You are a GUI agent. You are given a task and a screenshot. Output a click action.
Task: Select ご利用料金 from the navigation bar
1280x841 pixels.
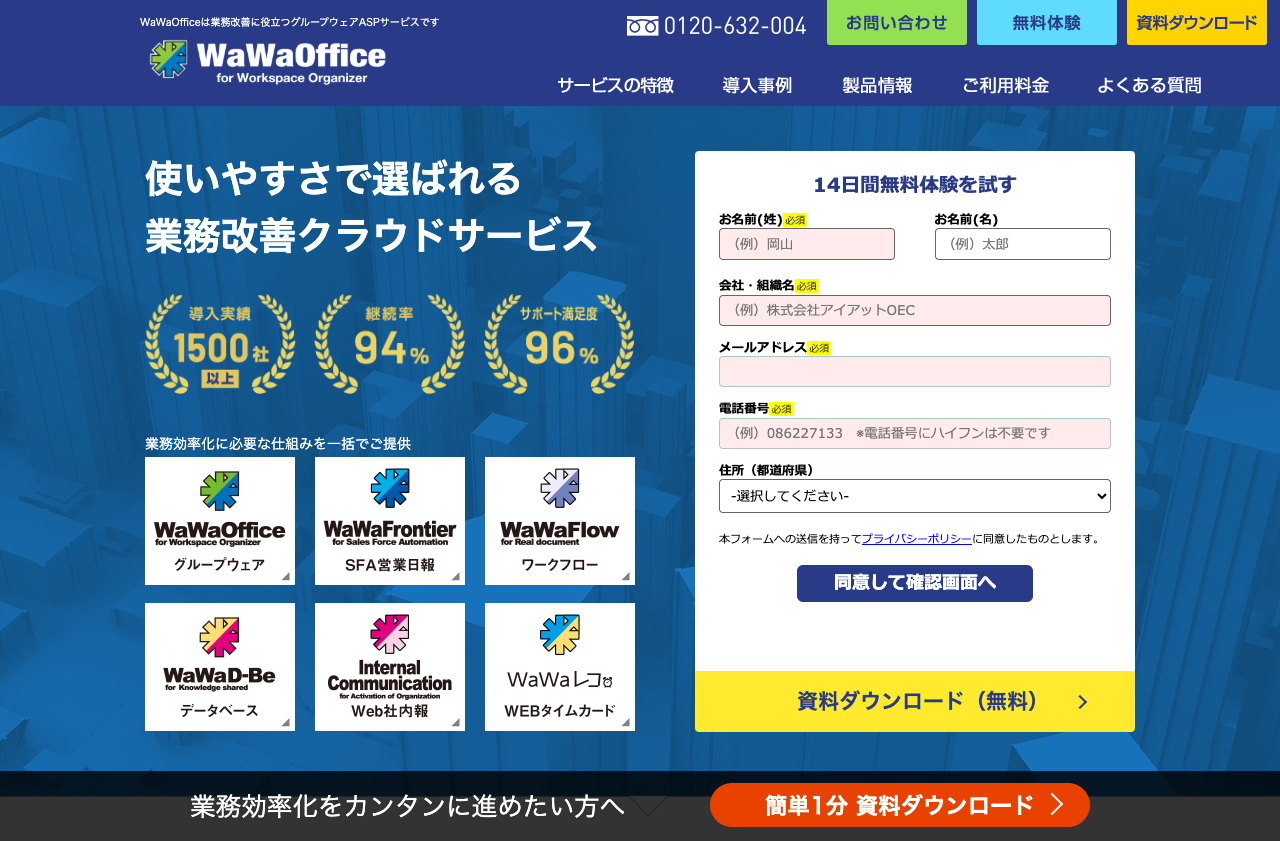1005,86
